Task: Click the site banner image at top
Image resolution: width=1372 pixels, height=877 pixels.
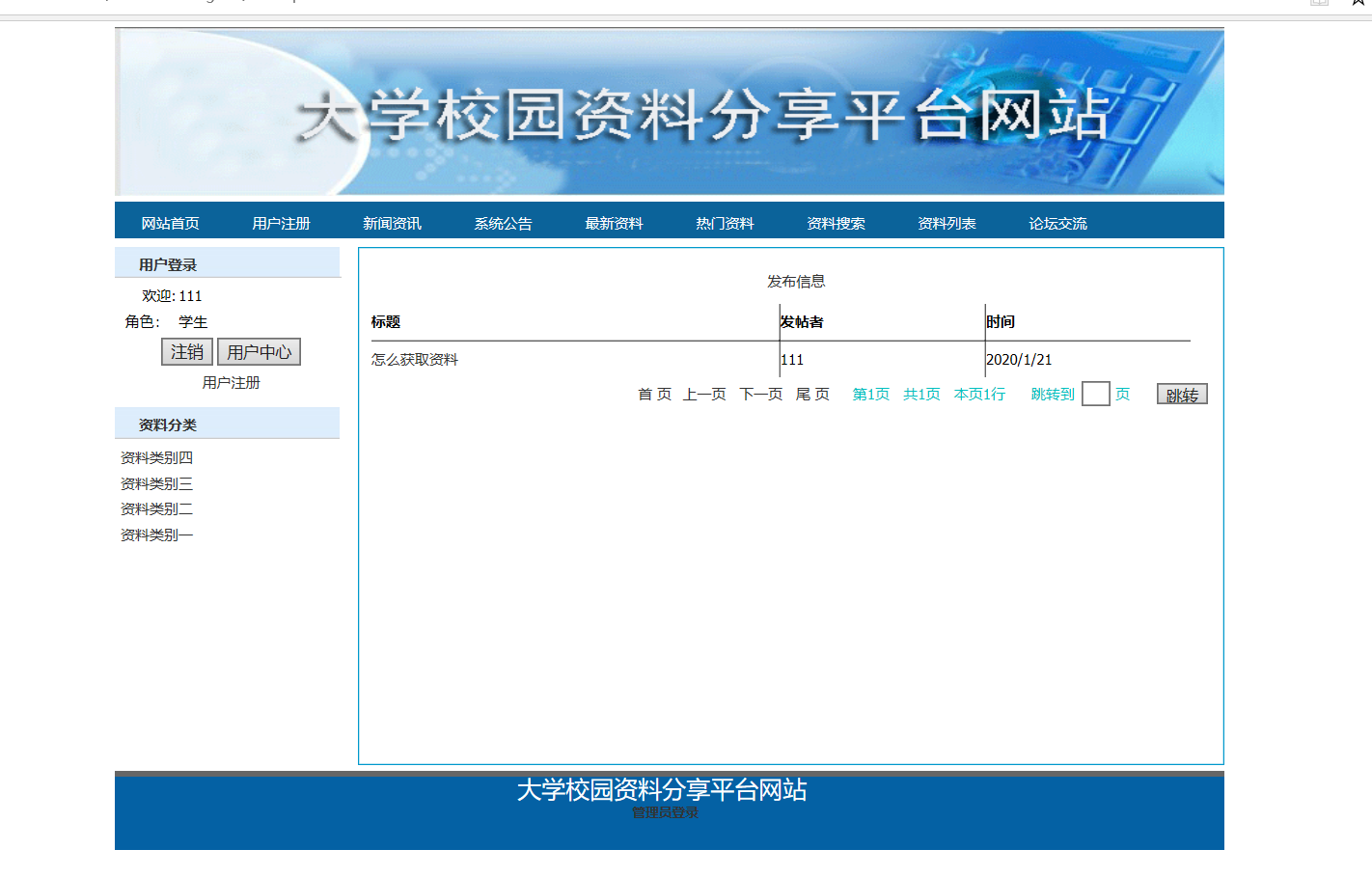Action: pos(670,112)
